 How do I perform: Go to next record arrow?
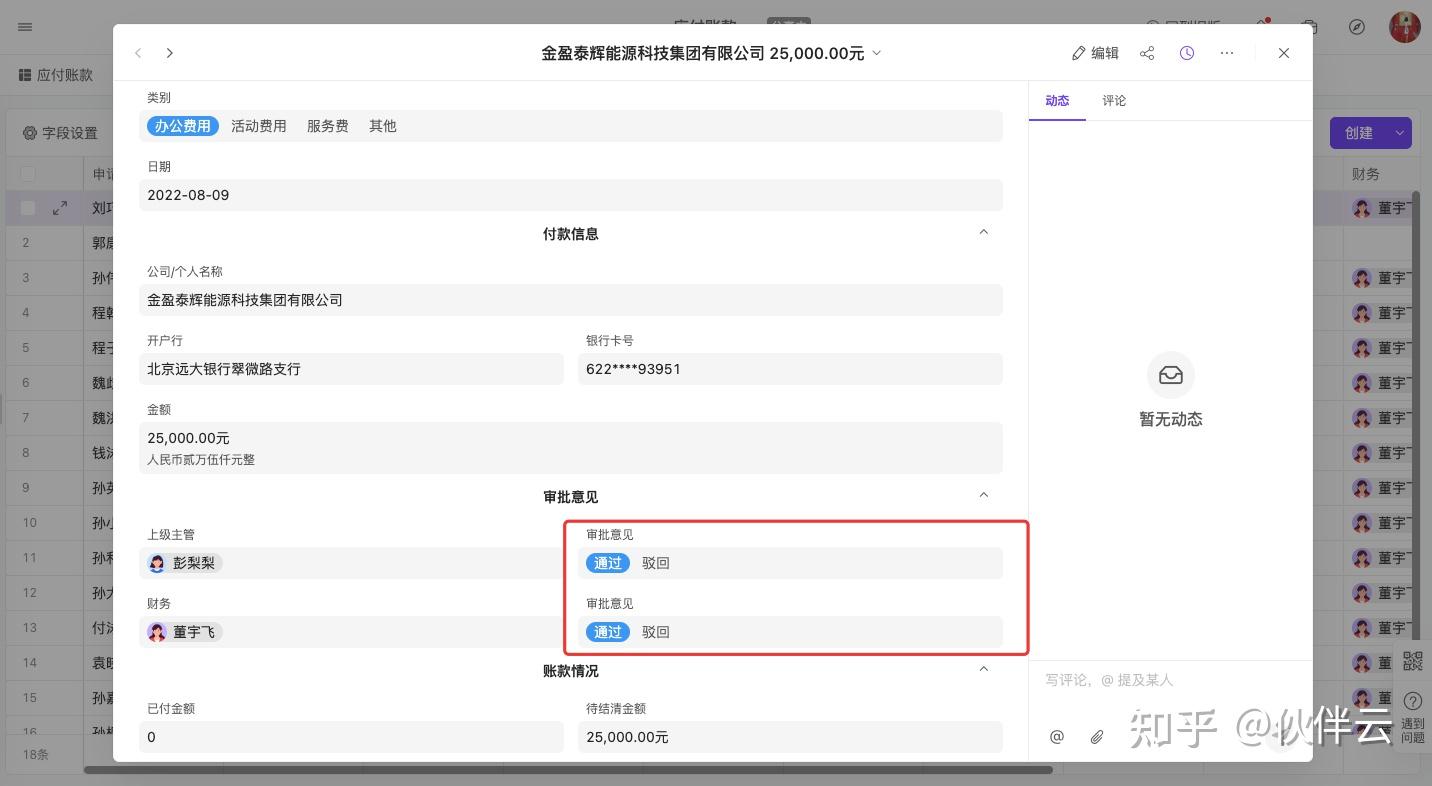tap(170, 53)
